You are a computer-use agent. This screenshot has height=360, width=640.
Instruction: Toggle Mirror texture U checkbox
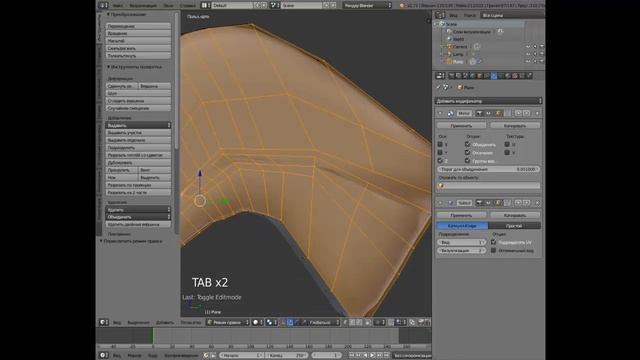507,144
